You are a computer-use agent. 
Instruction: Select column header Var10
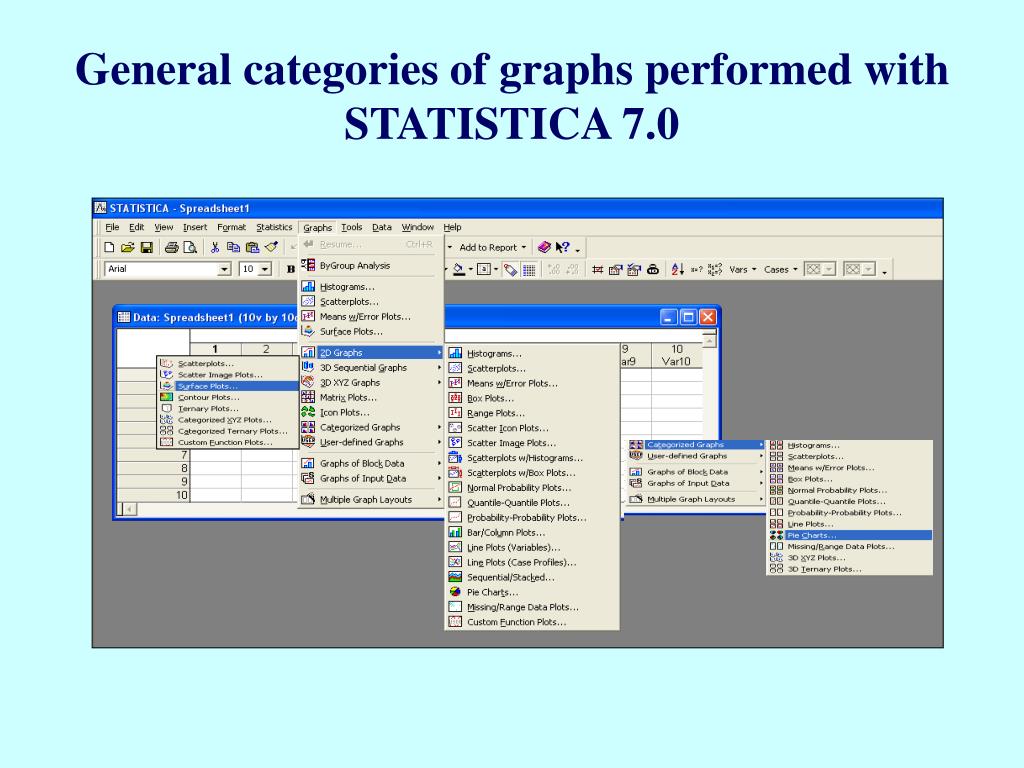click(x=676, y=355)
